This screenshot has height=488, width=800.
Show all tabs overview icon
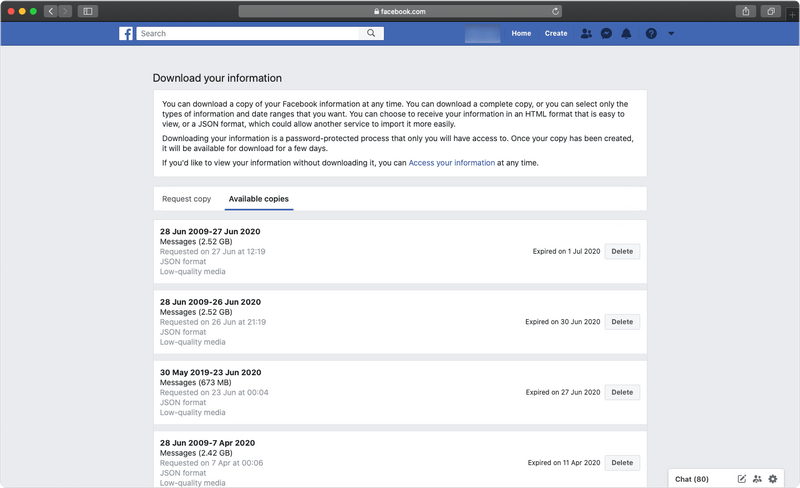point(771,11)
